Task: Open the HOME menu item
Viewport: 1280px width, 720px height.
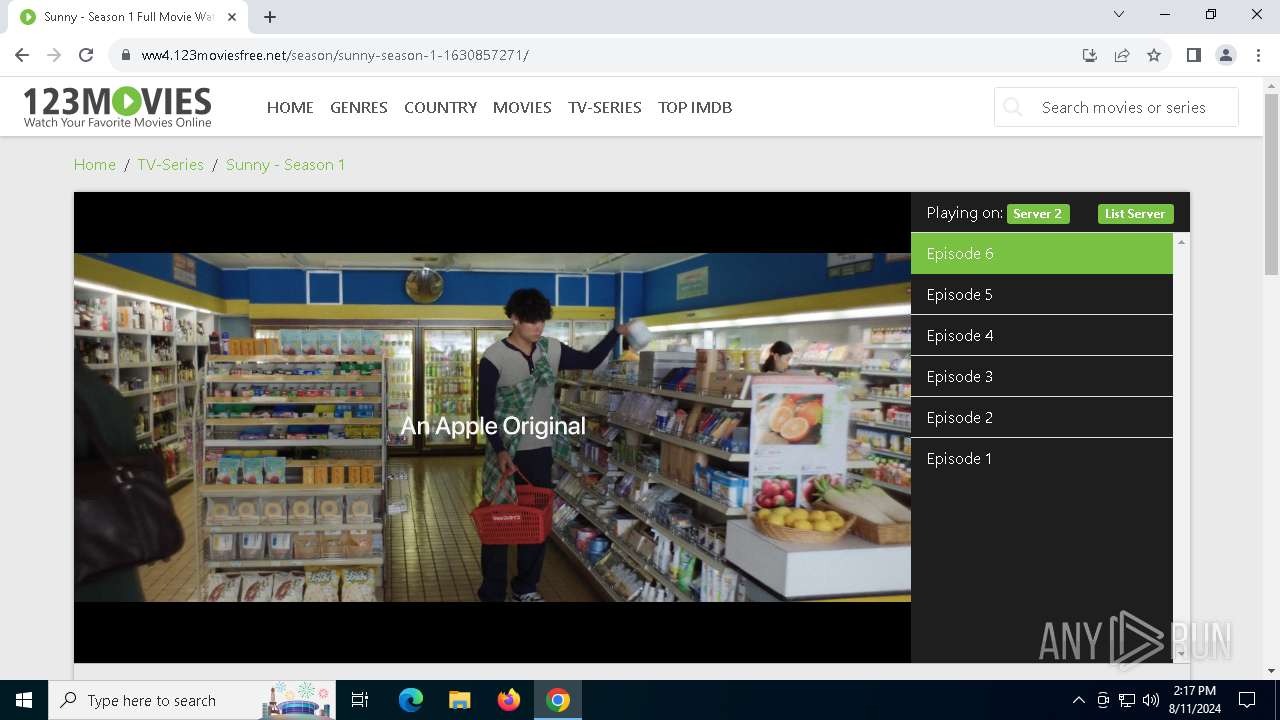Action: [x=290, y=107]
